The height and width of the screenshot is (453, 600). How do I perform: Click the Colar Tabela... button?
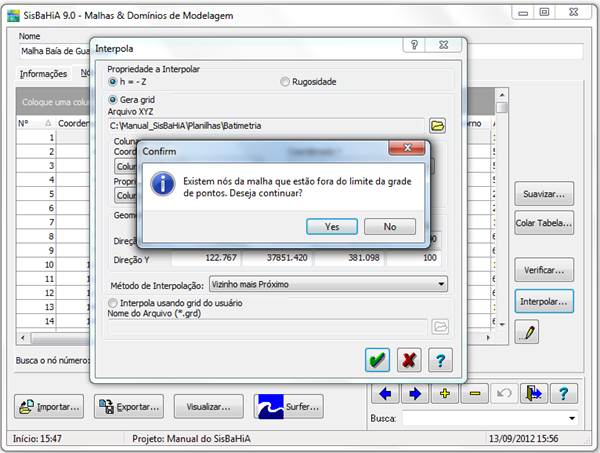(x=544, y=223)
